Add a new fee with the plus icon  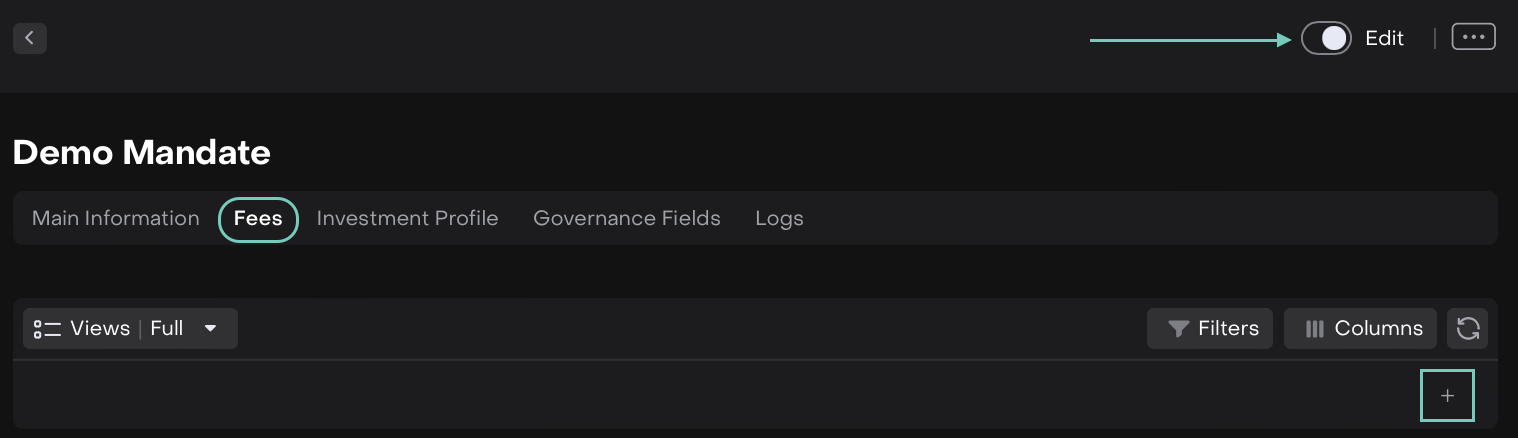point(1447,396)
